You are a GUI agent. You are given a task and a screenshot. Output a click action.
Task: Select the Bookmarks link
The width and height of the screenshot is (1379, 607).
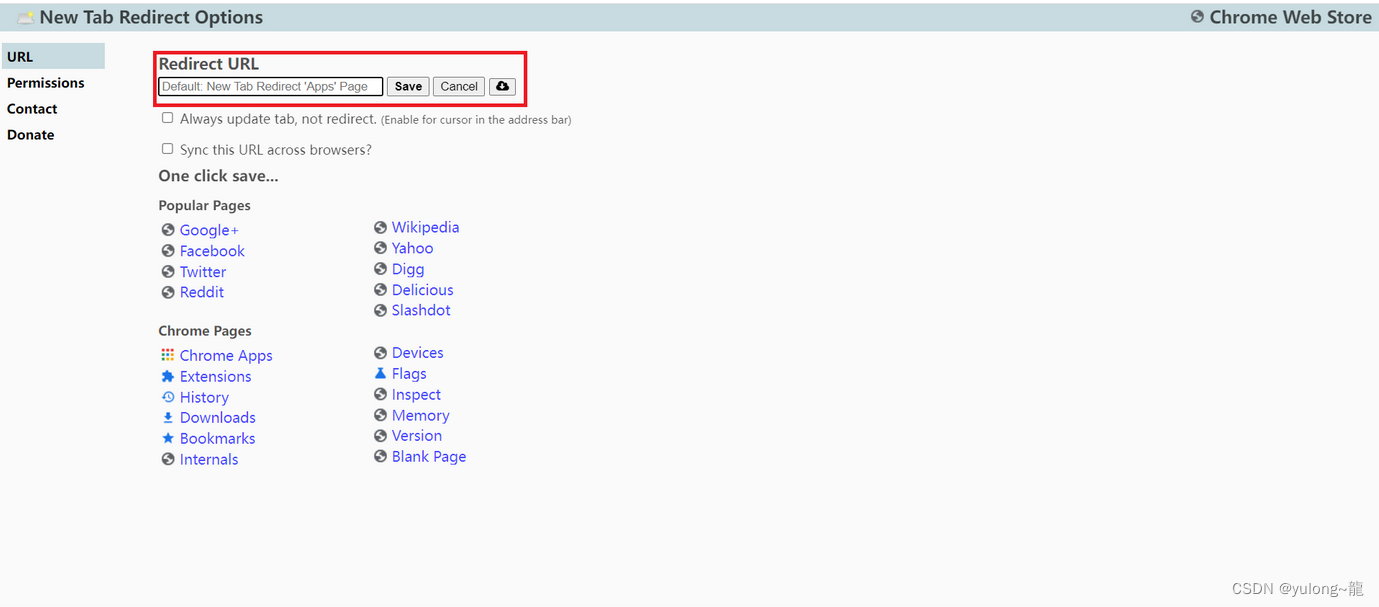[x=217, y=438]
